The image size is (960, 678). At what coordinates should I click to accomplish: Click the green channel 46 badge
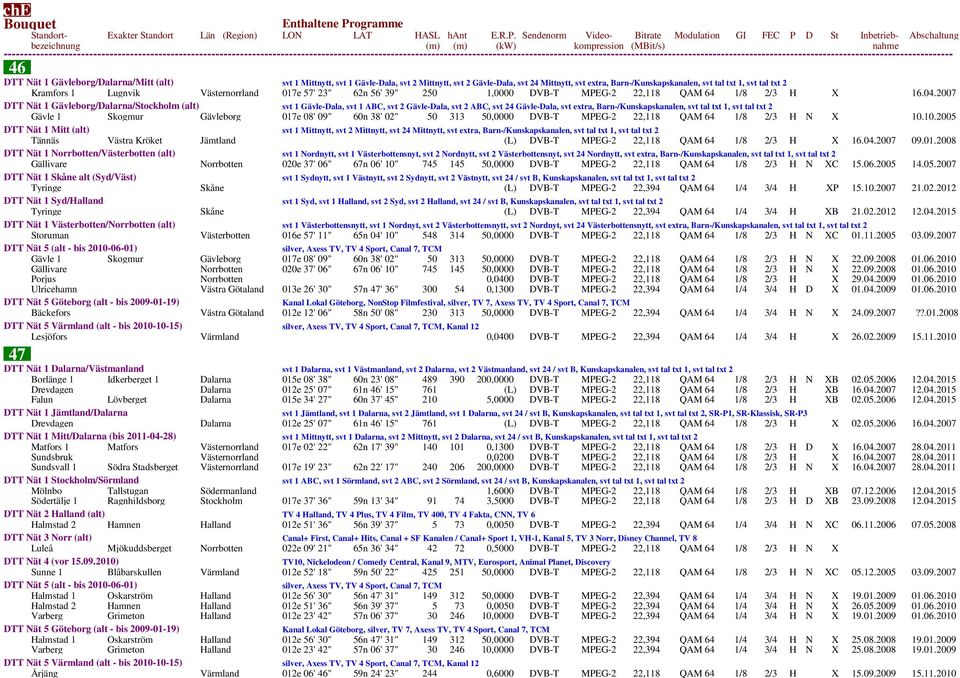(17, 68)
